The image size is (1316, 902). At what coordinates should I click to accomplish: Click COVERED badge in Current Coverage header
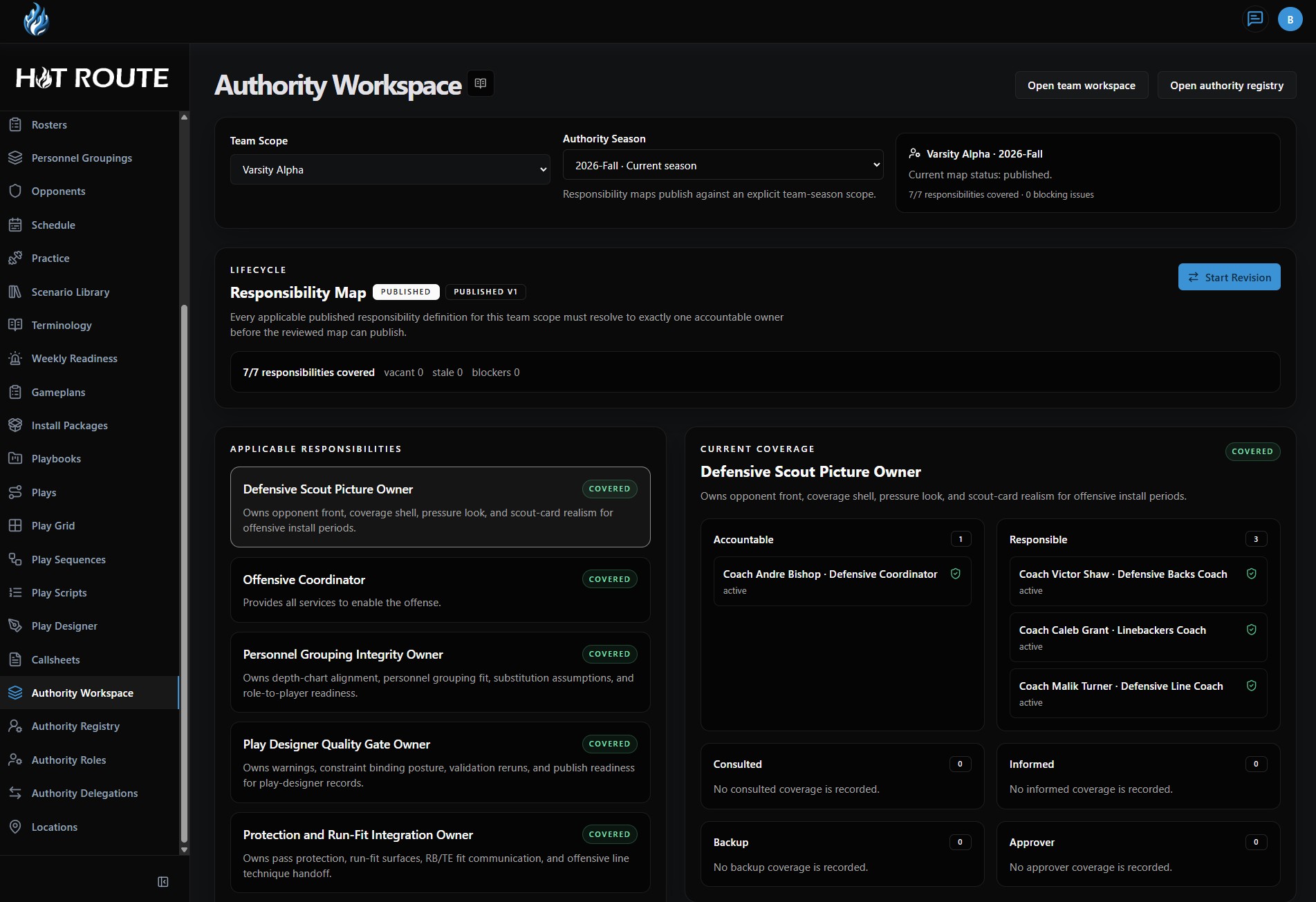click(x=1252, y=451)
